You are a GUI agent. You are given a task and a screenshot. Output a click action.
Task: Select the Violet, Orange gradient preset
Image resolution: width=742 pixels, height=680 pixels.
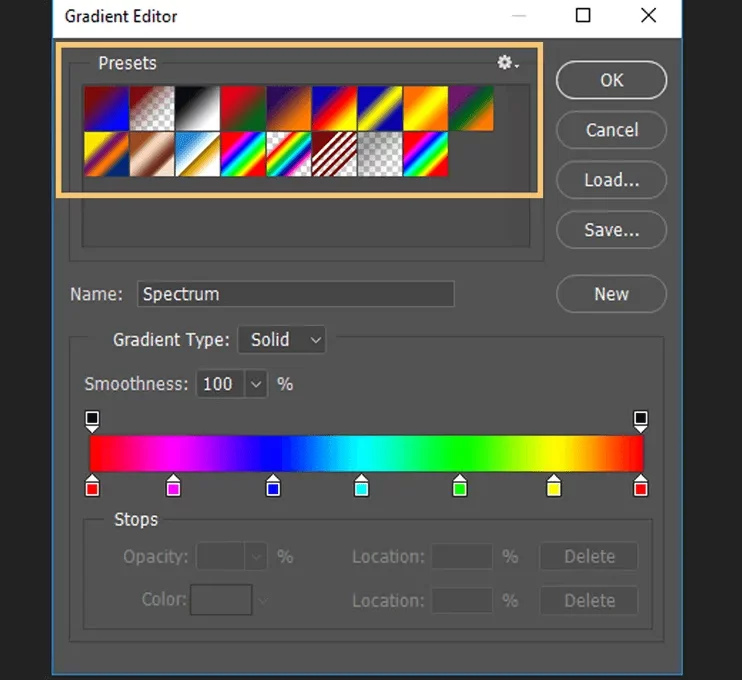(289, 108)
